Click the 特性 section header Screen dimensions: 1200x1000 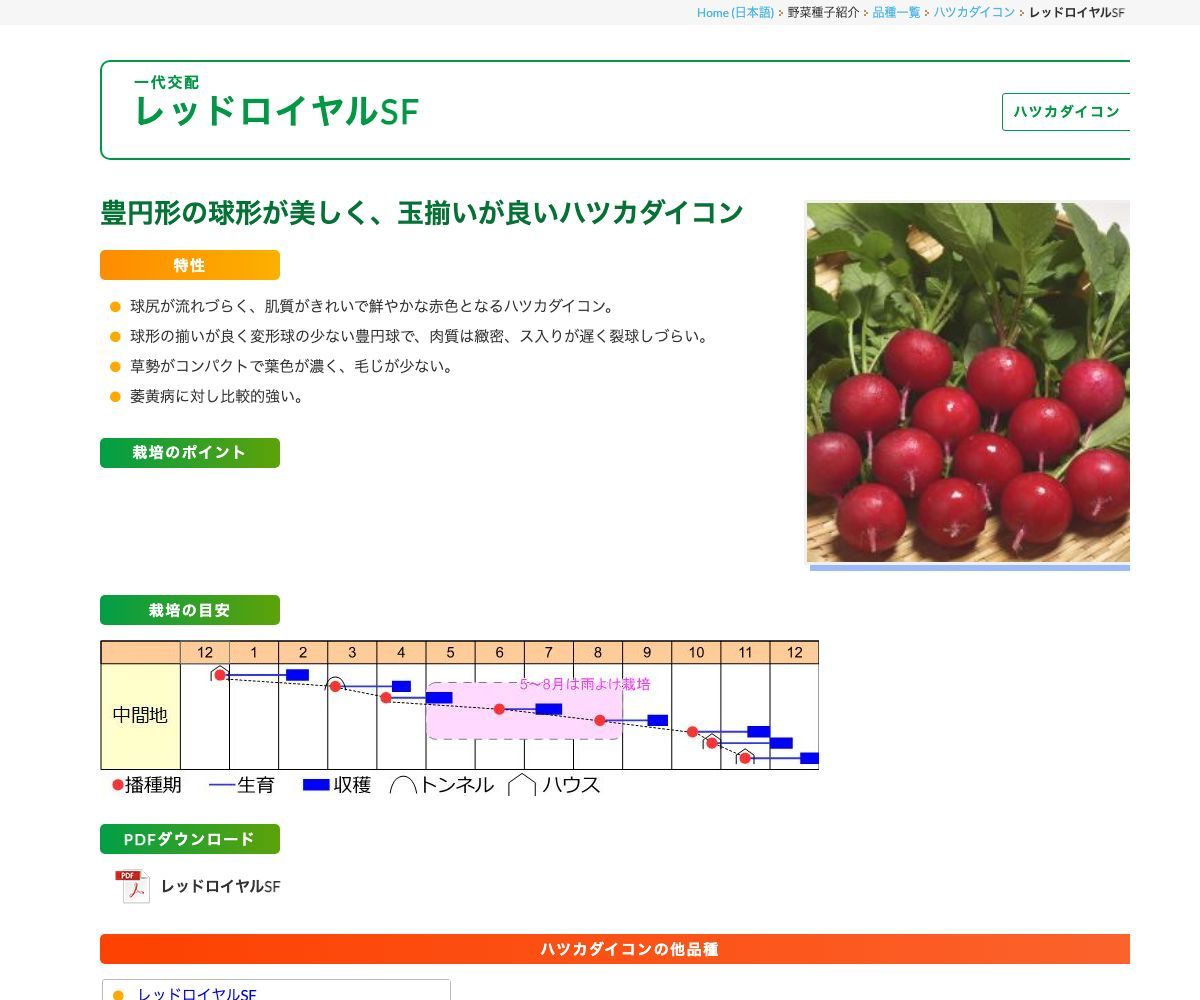(x=189, y=265)
